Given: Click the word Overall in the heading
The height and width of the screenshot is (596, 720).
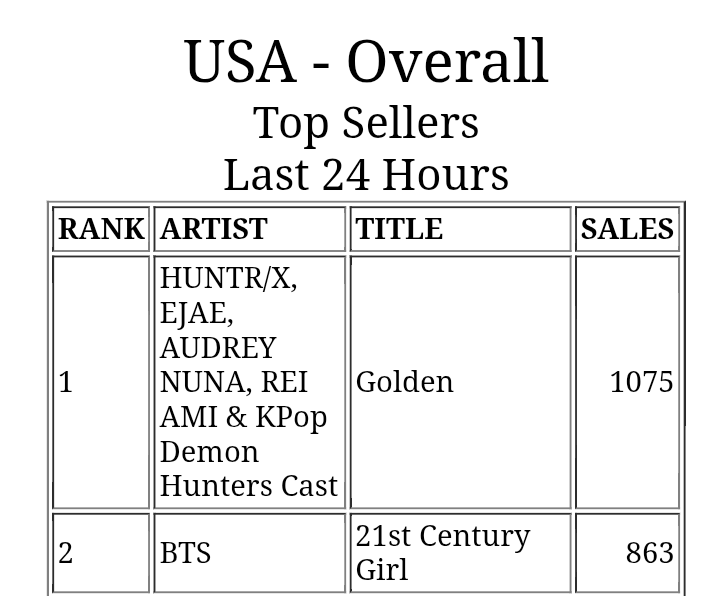Looking at the screenshot, I should 448,62.
